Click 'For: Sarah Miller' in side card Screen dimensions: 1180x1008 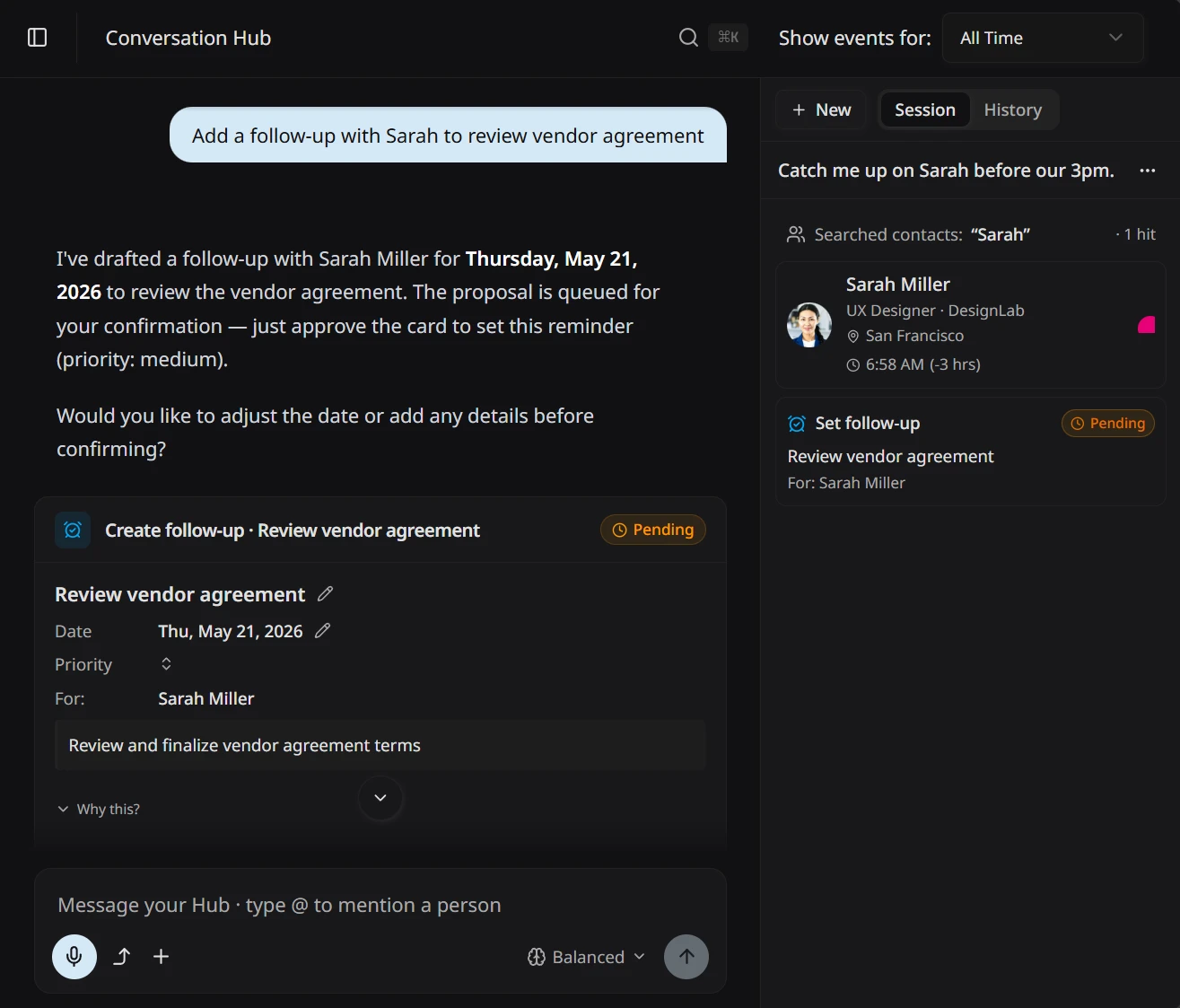pos(846,483)
